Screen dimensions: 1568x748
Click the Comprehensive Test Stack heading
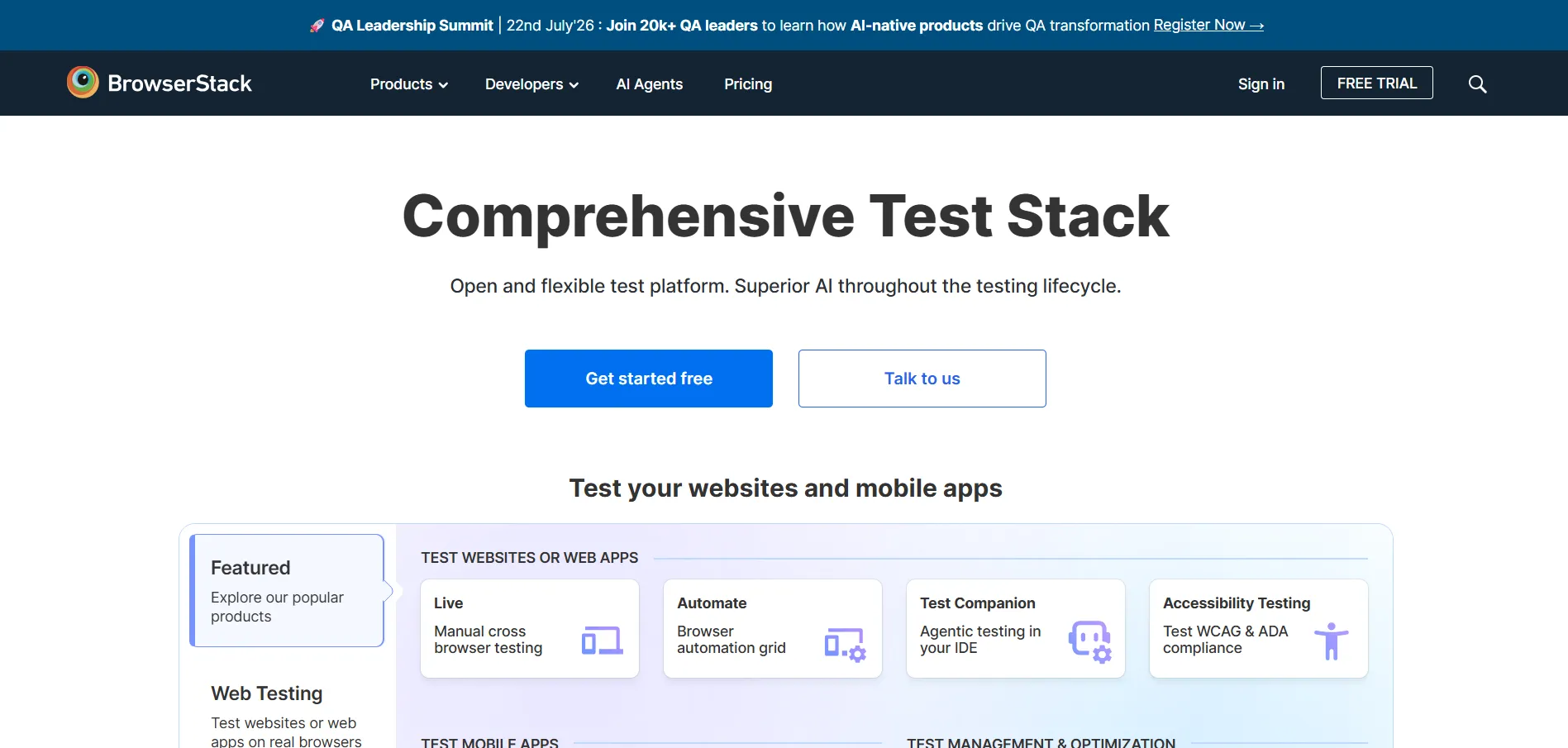(x=785, y=217)
